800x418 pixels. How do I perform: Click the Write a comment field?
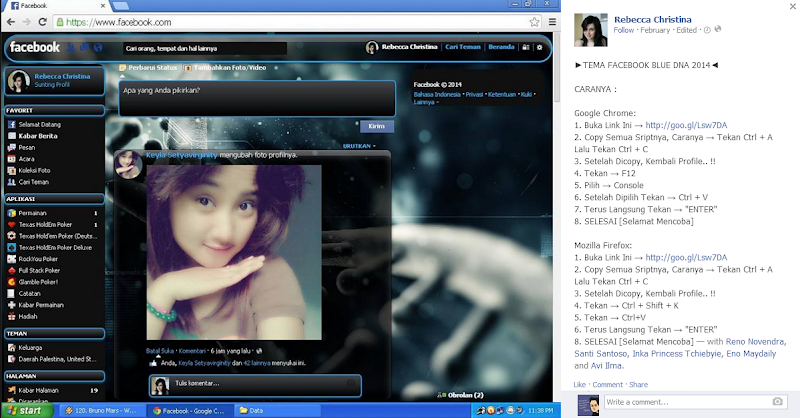pyautogui.click(x=695, y=402)
